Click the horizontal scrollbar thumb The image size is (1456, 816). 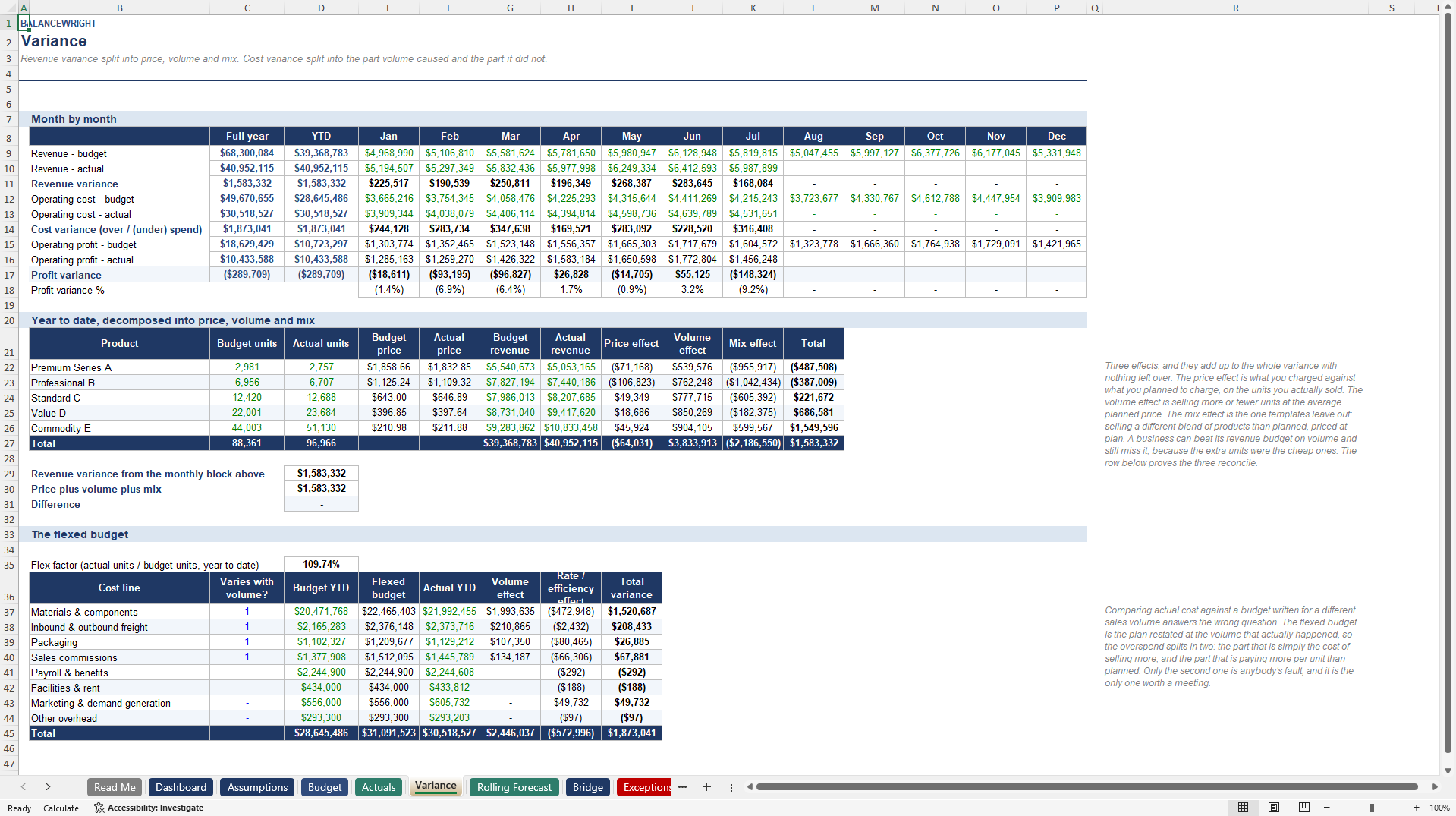[x=1086, y=787]
